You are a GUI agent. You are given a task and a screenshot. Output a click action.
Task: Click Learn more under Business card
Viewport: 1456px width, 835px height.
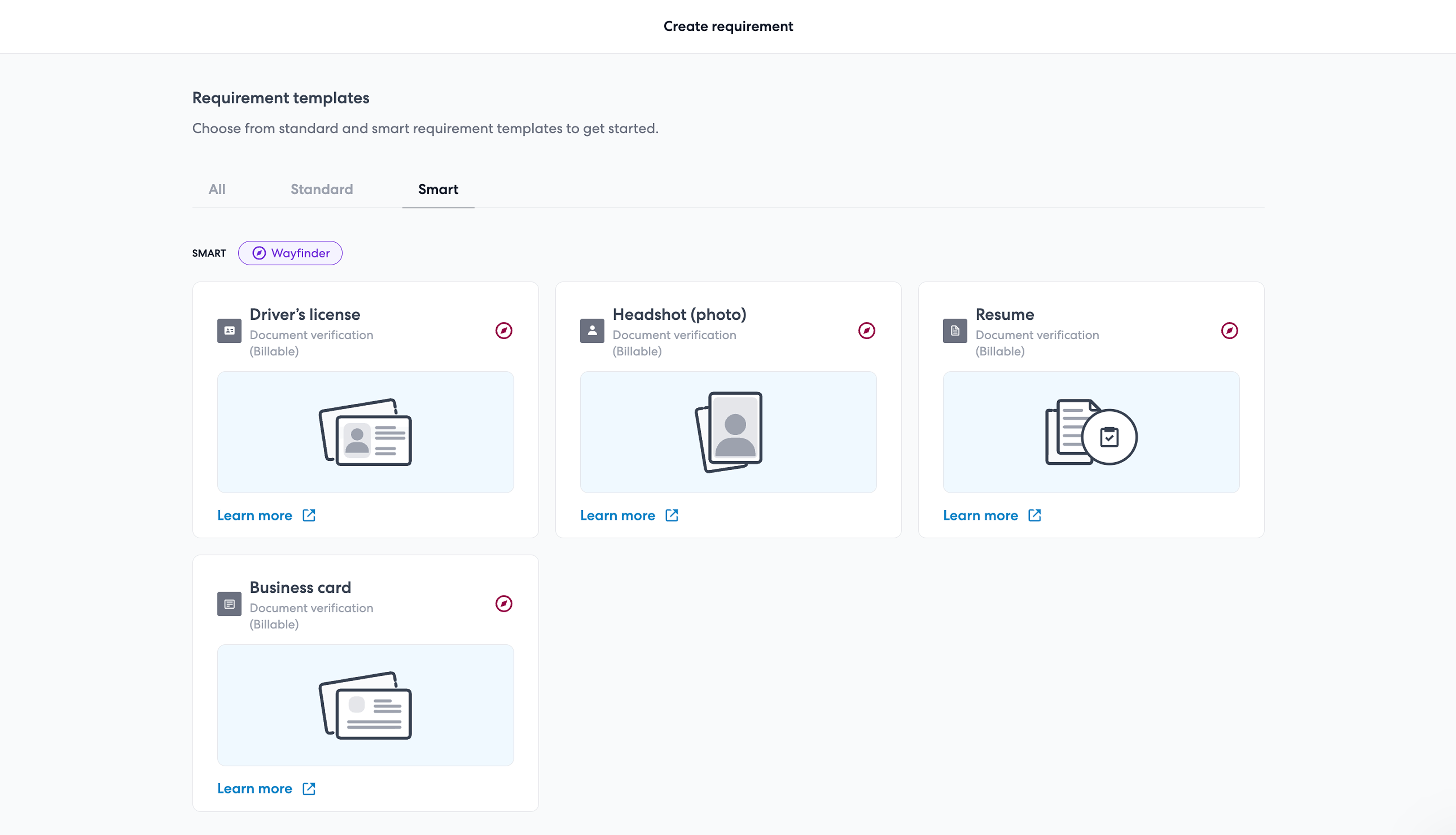[x=255, y=788]
